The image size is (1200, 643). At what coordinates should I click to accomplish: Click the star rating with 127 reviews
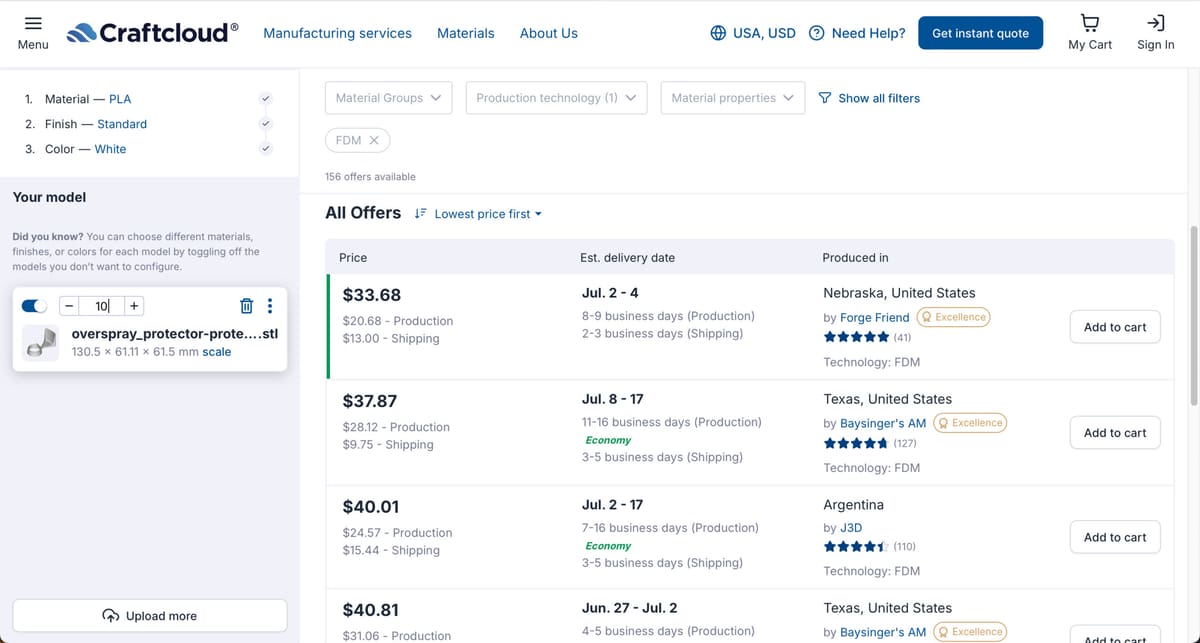[x=856, y=443]
